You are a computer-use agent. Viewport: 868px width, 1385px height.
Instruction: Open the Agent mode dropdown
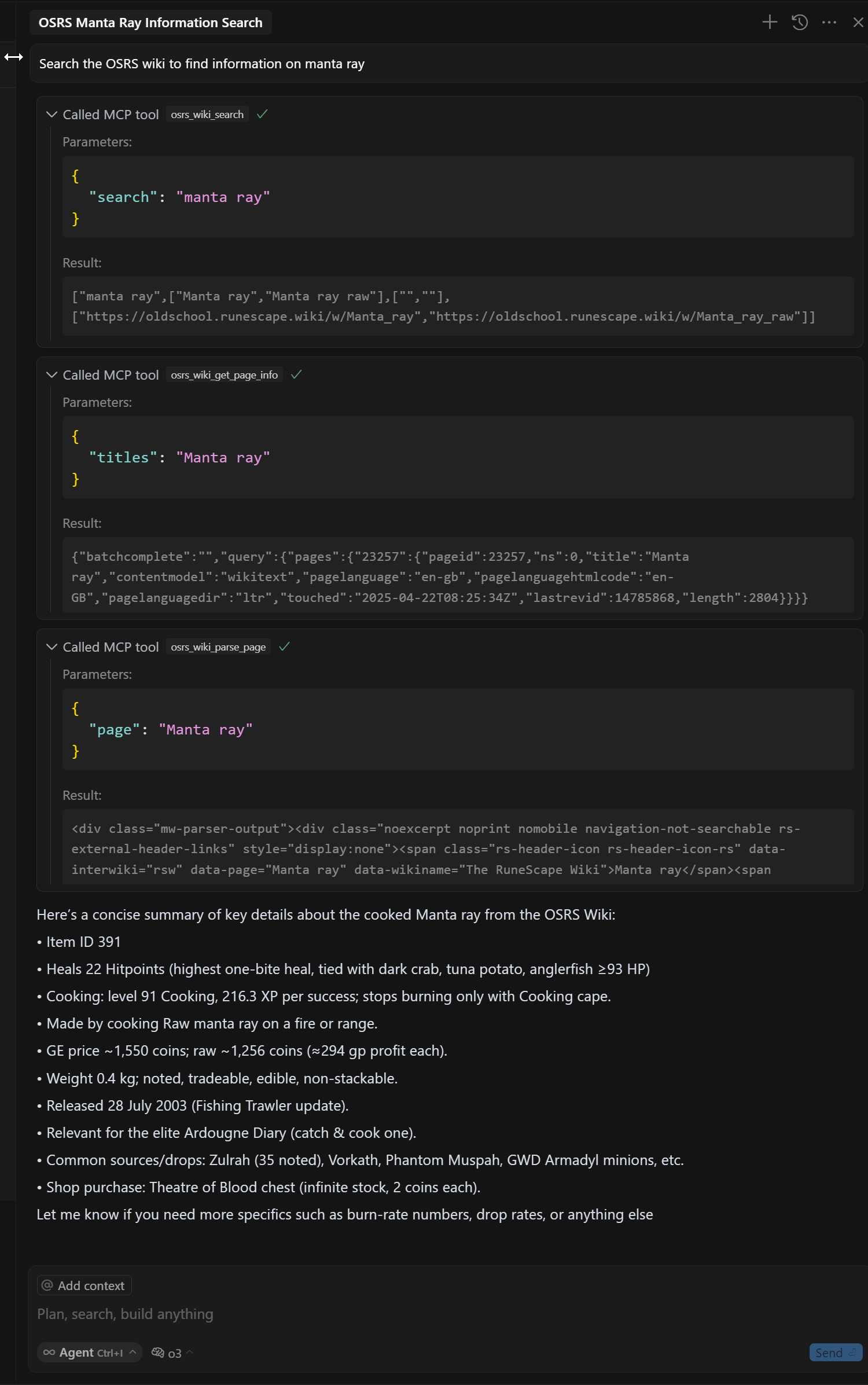[x=90, y=1353]
